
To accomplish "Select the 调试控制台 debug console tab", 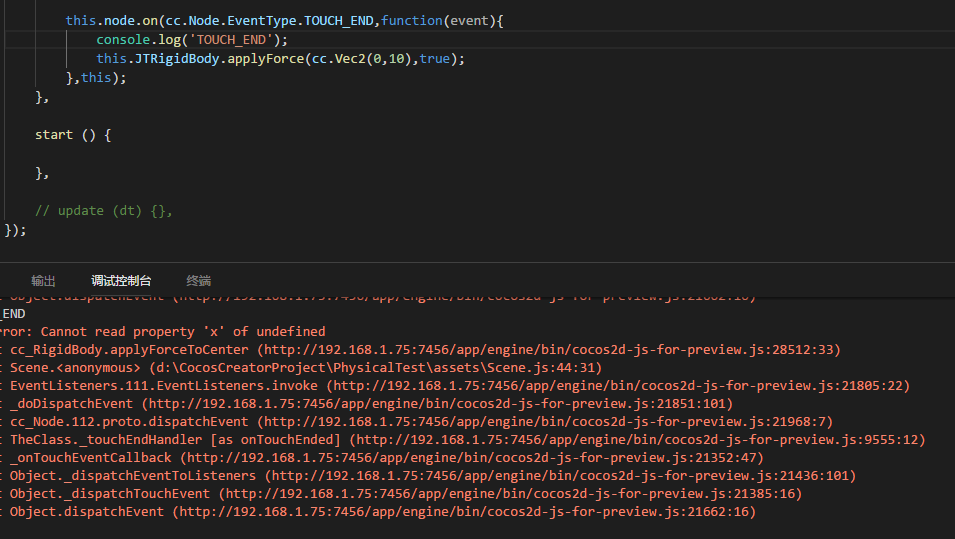I will click(121, 281).
